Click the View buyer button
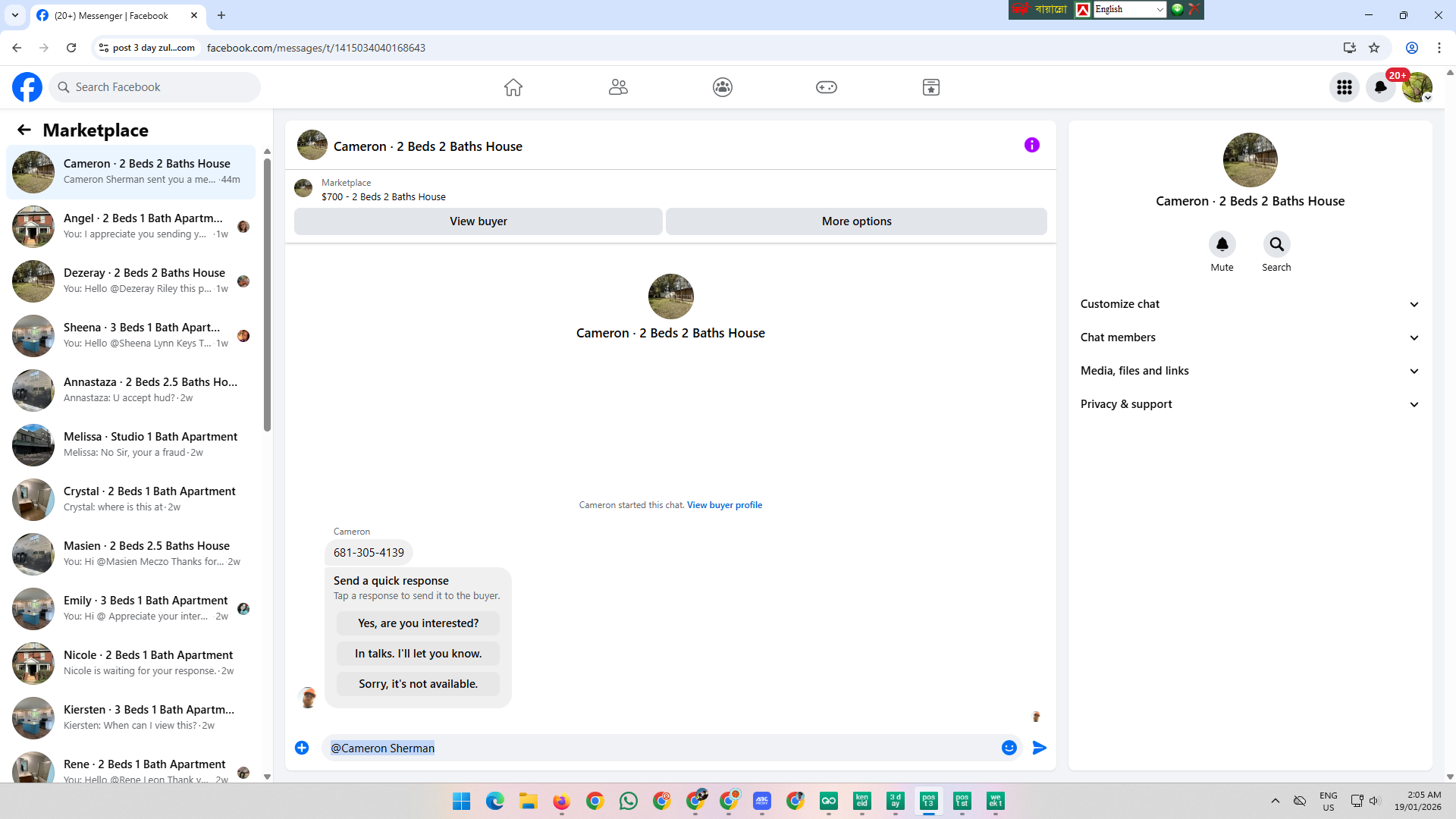 pos(479,221)
